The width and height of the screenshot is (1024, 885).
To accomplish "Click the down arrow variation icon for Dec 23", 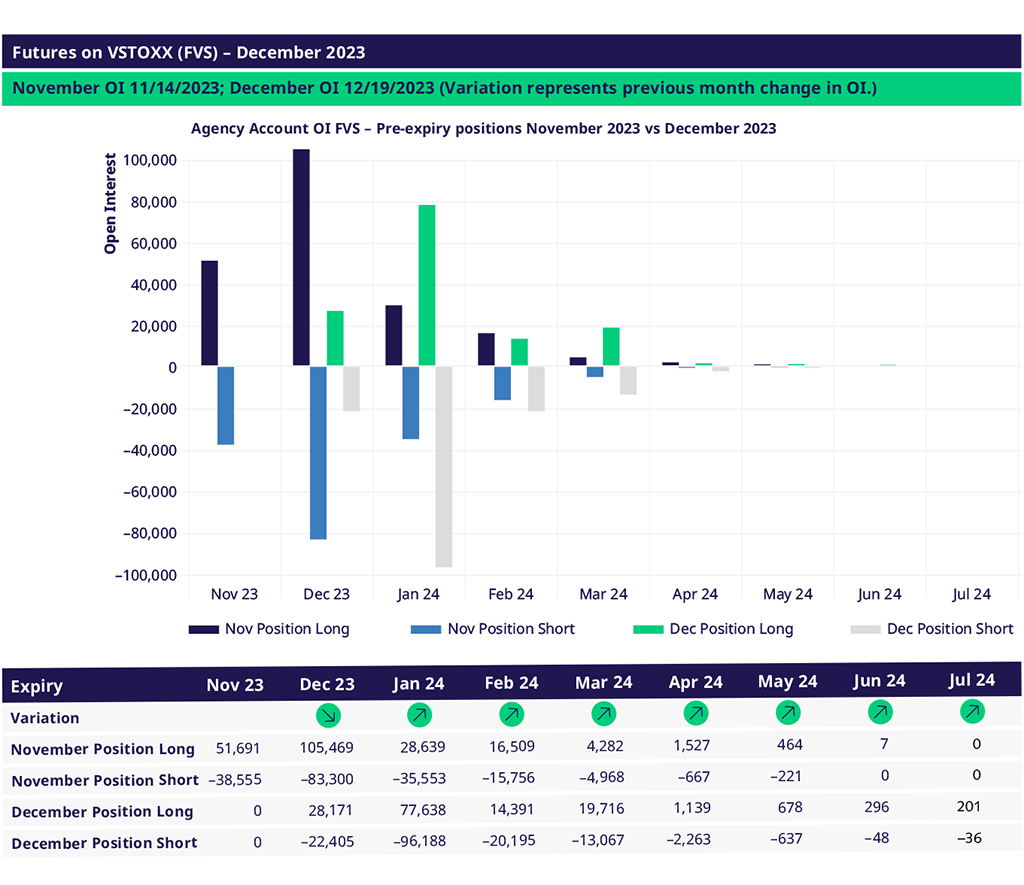I will 327,715.
